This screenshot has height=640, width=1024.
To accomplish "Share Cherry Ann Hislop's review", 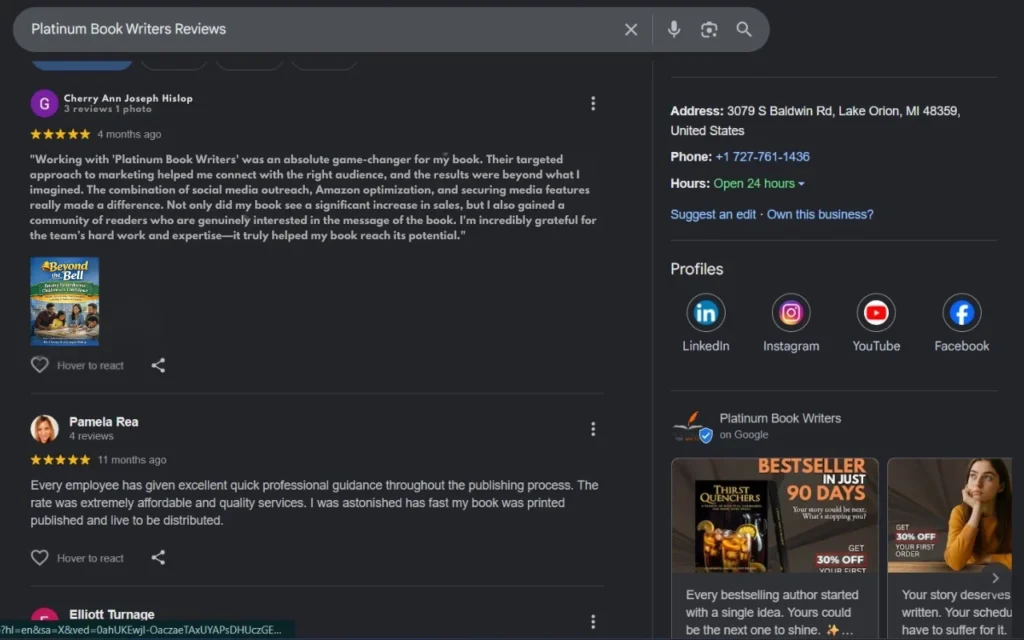I will click(x=158, y=365).
